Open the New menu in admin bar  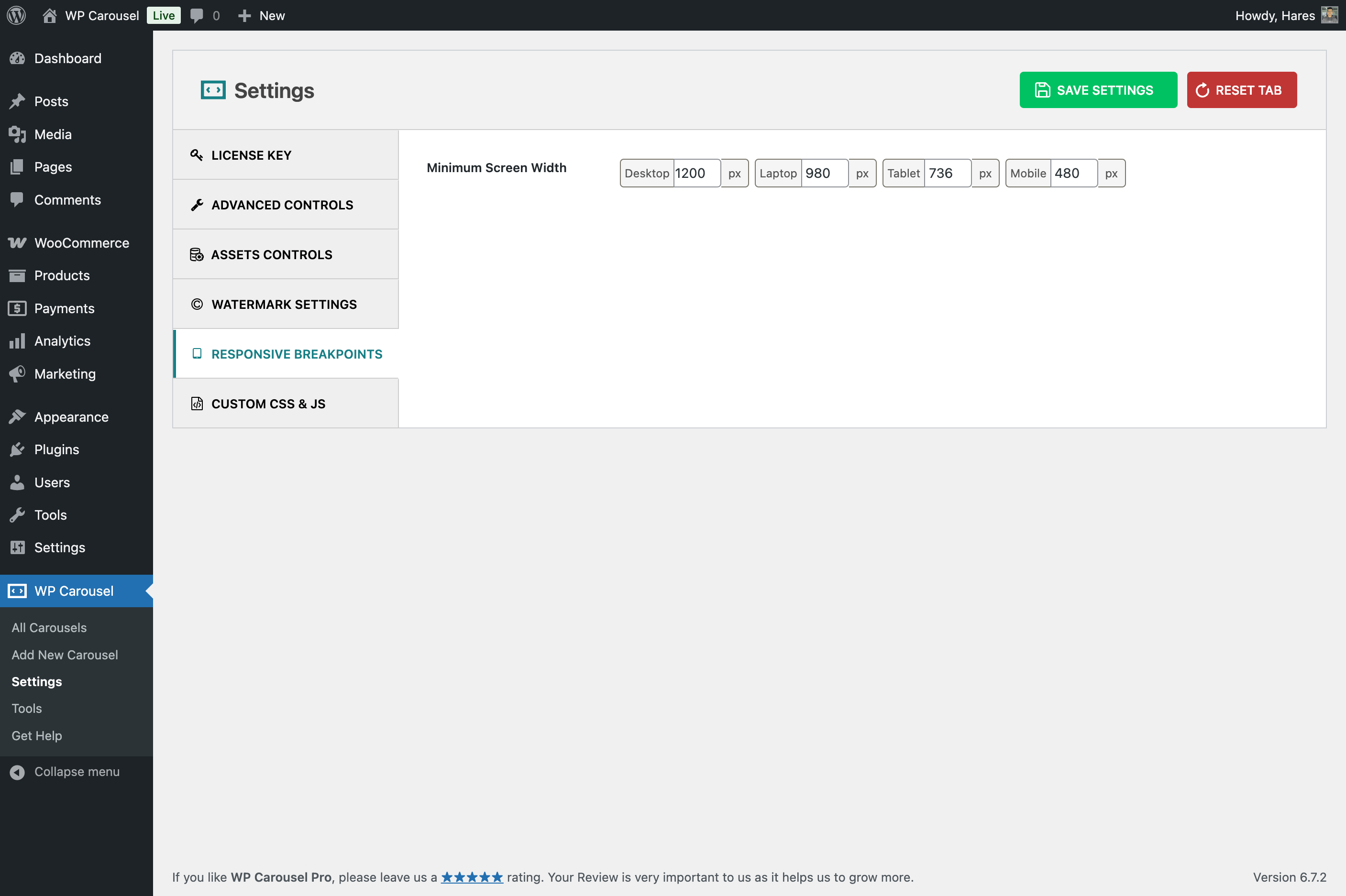[261, 15]
